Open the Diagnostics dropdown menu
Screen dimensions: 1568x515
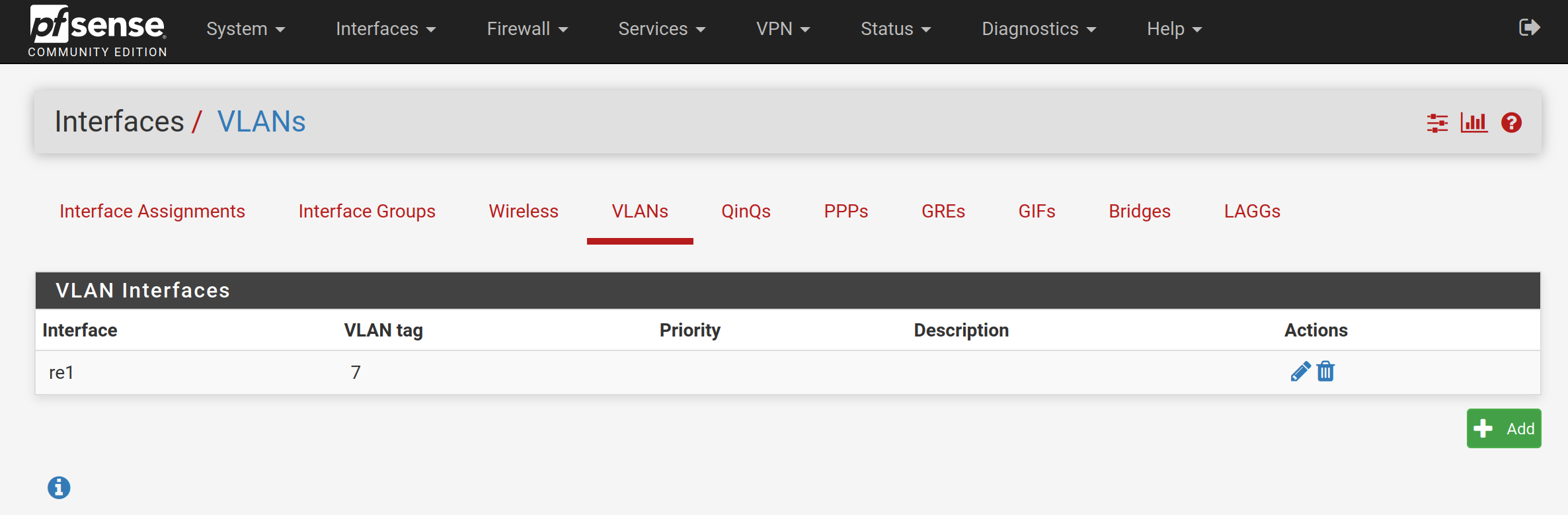(x=1039, y=29)
